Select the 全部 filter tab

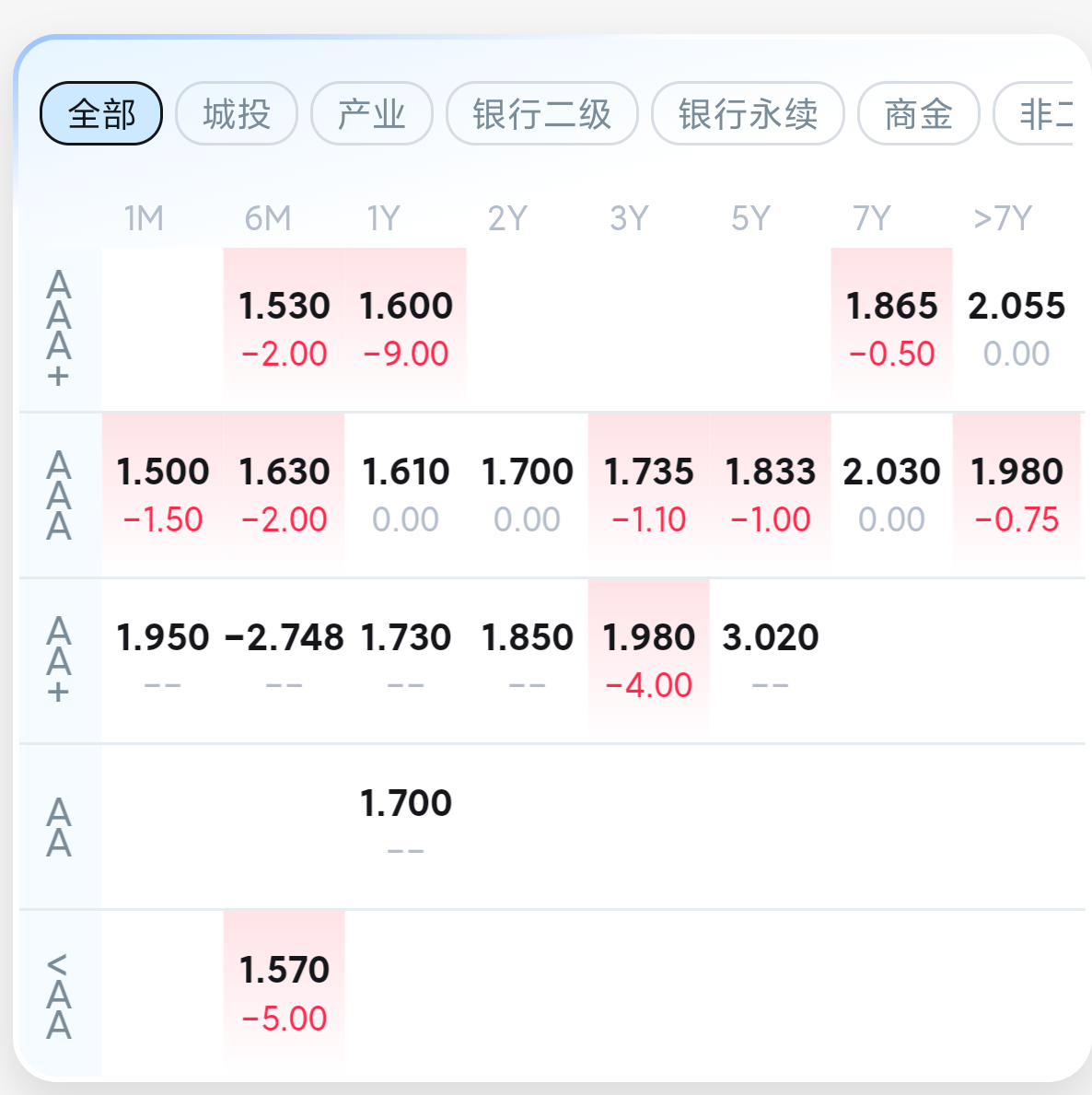pos(101,114)
